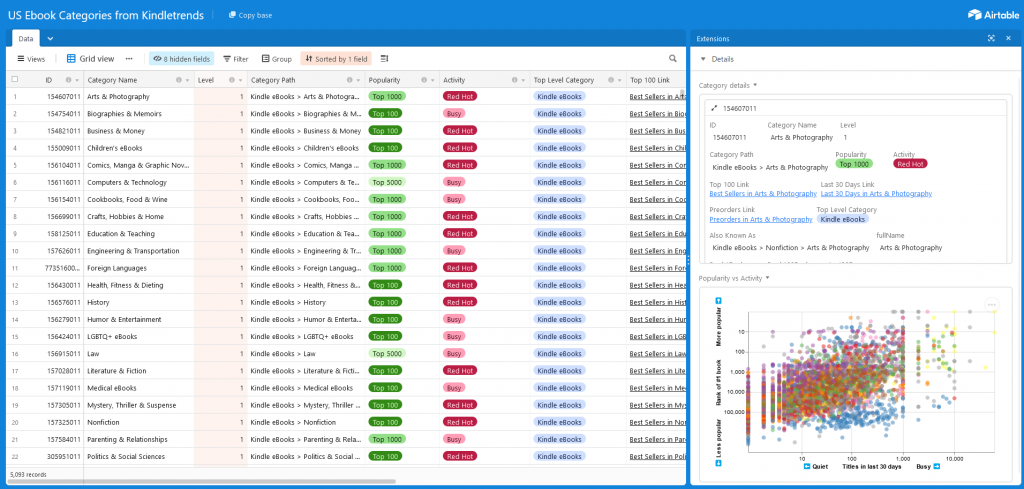This screenshot has height=489, width=1024.
Task: Open the Sorted by 1 field menu
Action: (x=336, y=59)
